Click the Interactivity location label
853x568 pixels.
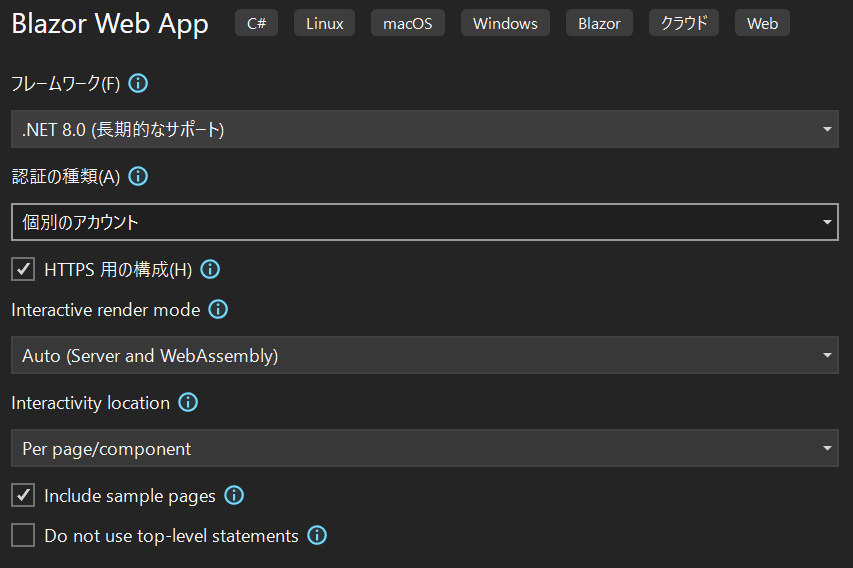tap(90, 403)
